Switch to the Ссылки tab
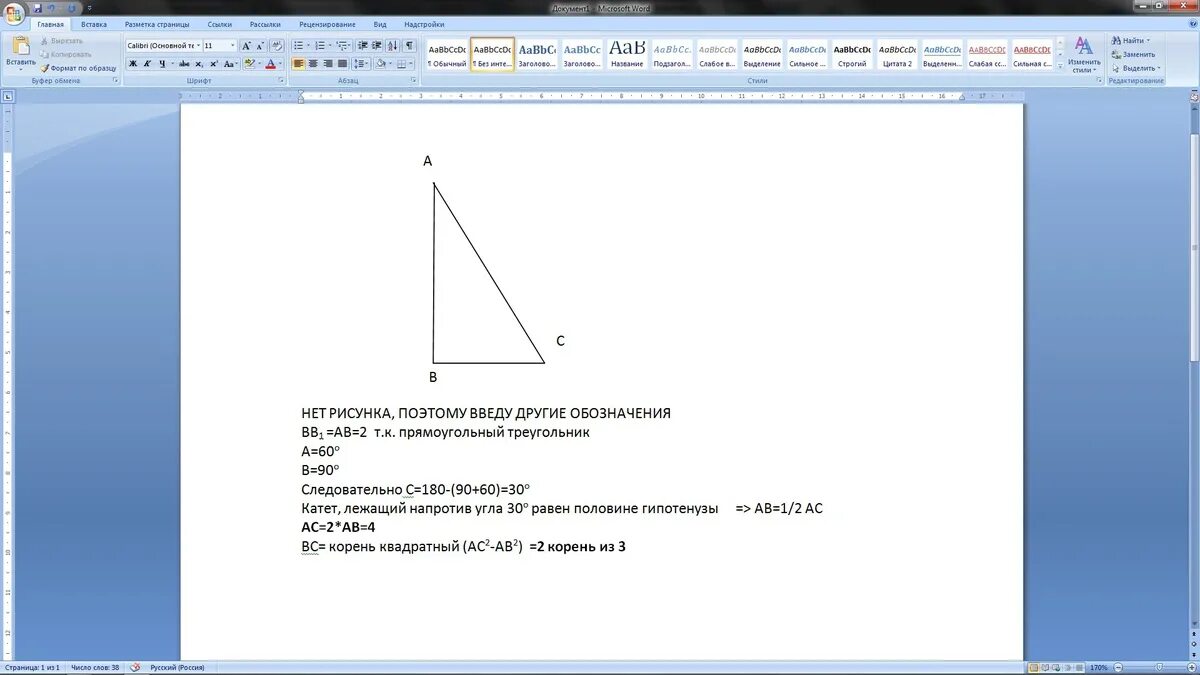Image resolution: width=1200 pixels, height=675 pixels. tap(220, 24)
